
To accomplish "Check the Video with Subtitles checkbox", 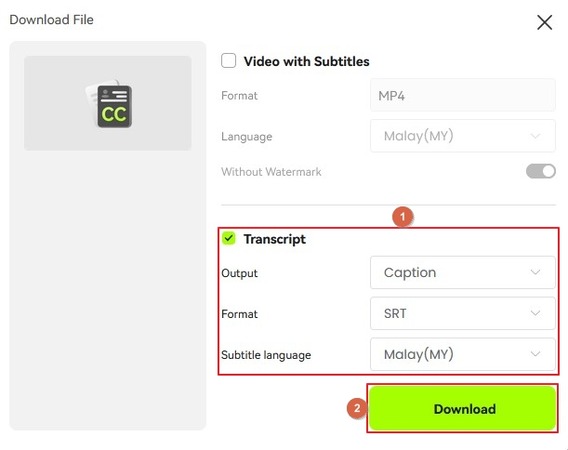I will [x=229, y=61].
